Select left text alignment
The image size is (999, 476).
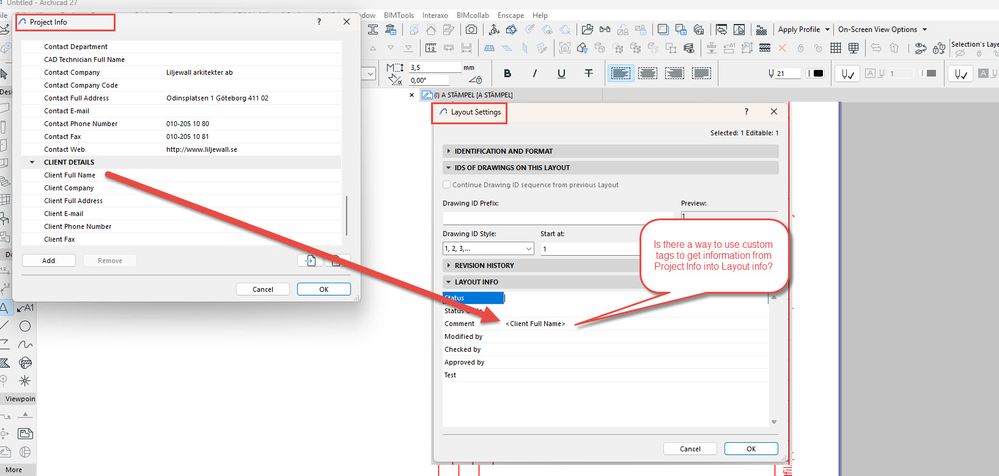[x=619, y=74]
